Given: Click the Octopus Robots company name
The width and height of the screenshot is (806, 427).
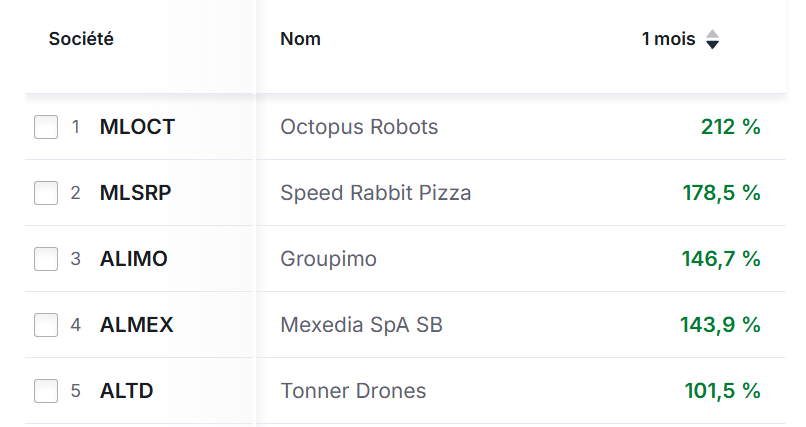Looking at the screenshot, I should [359, 127].
